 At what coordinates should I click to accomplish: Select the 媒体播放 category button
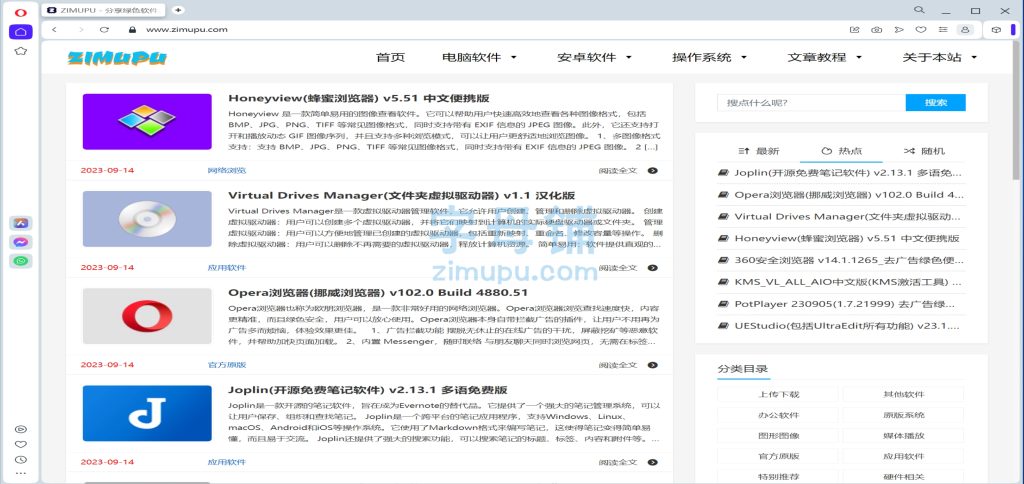903,436
